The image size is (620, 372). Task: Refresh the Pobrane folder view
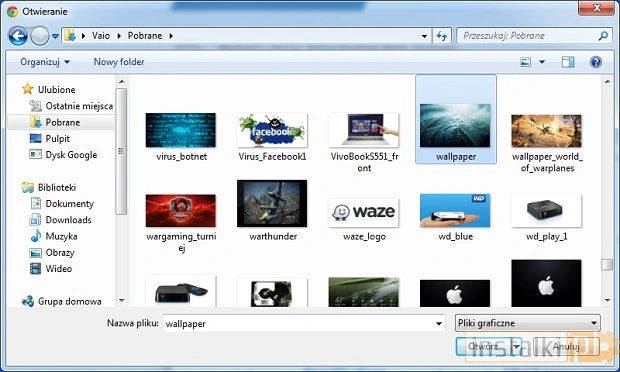(442, 36)
